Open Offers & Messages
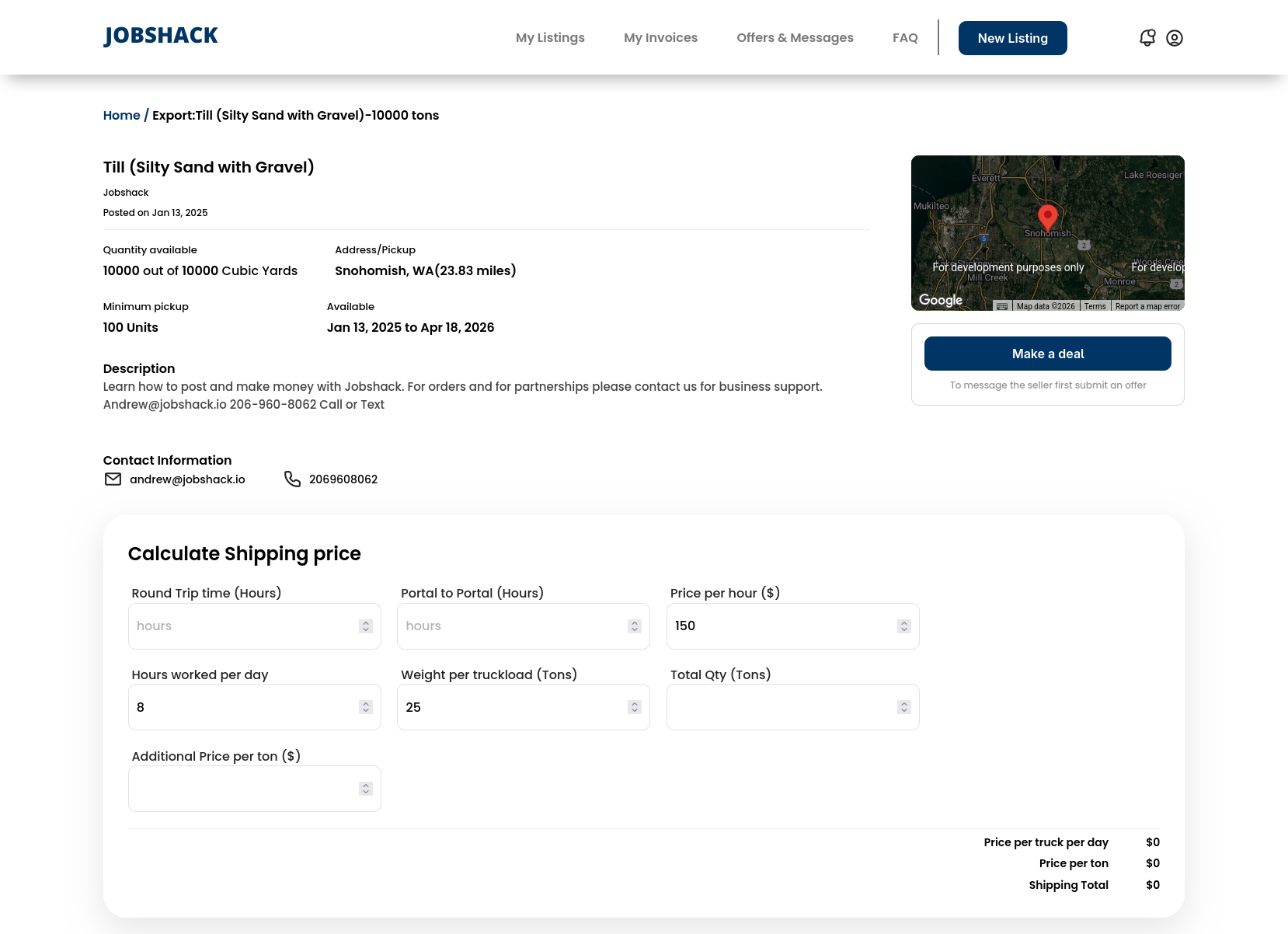Image resolution: width=1288 pixels, height=934 pixels. coord(795,37)
